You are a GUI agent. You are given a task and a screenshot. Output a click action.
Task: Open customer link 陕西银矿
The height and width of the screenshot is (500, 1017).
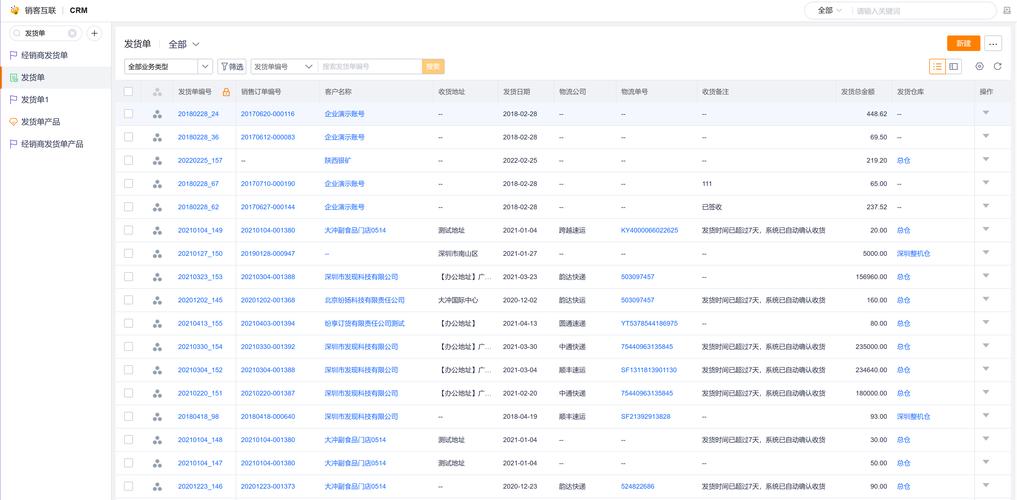pos(337,161)
